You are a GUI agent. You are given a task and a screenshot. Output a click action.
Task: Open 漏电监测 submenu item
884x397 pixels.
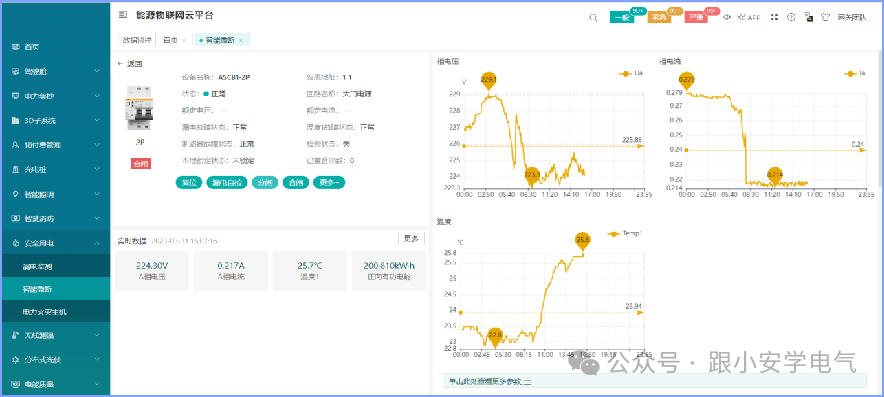pyautogui.click(x=55, y=266)
